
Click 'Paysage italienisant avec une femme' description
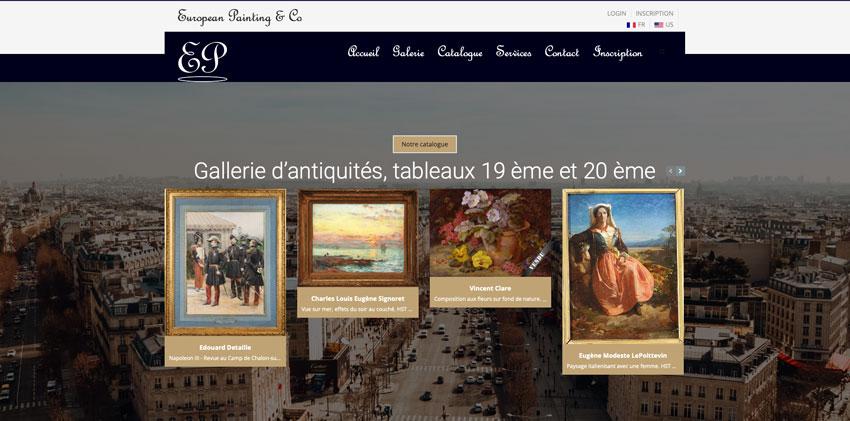[623, 366]
